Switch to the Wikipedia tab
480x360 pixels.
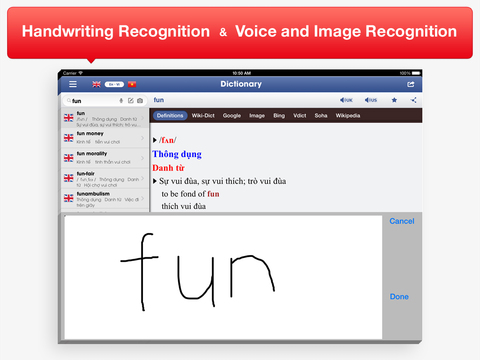click(x=348, y=116)
